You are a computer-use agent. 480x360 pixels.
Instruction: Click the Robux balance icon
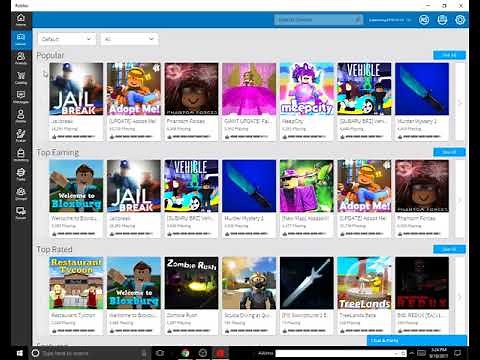[424, 20]
